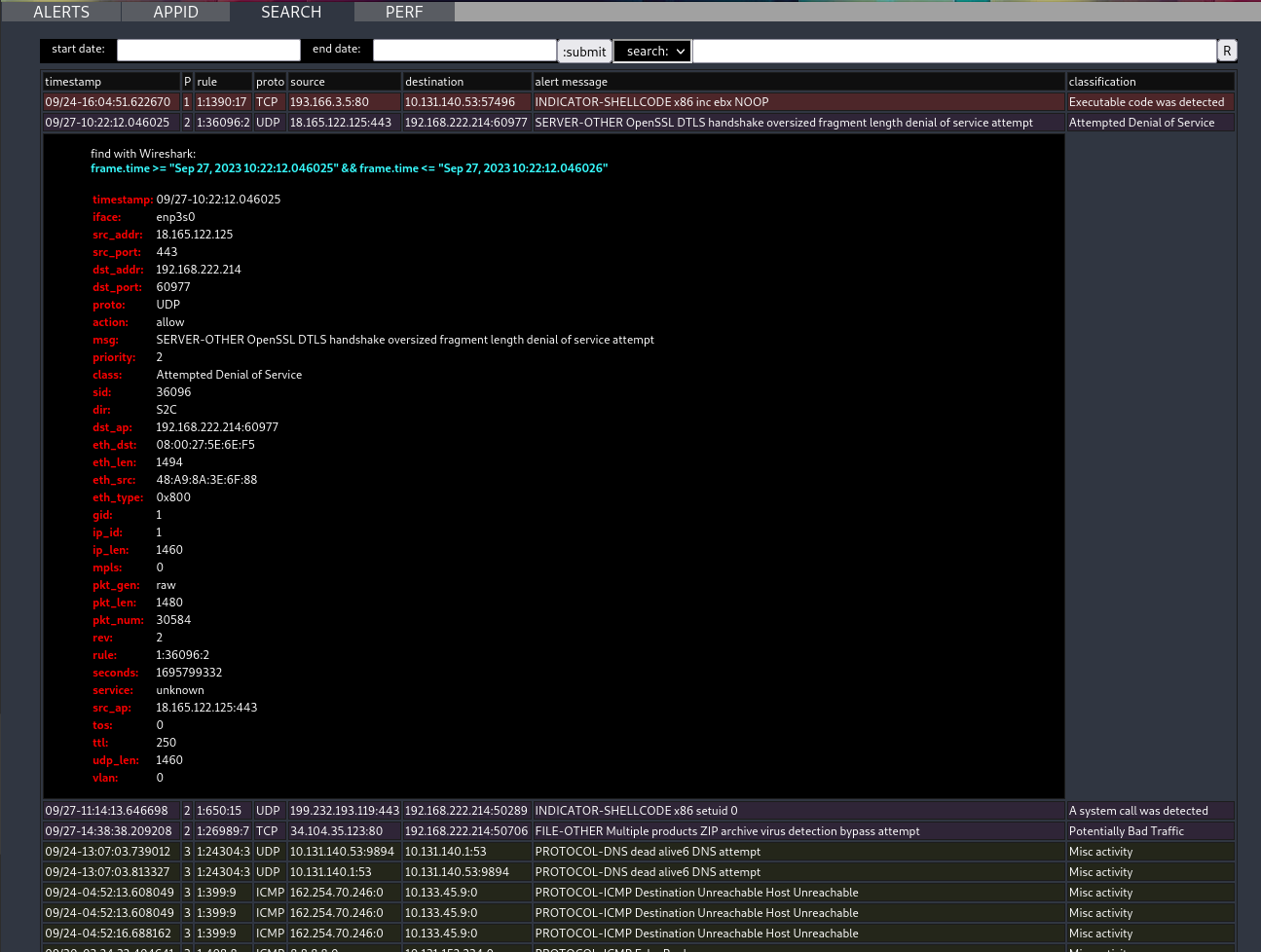Expand the 09/24-13:07:03.813327 DNS alert row
Image resolution: width=1261 pixels, height=952 pixels.
coord(639,872)
